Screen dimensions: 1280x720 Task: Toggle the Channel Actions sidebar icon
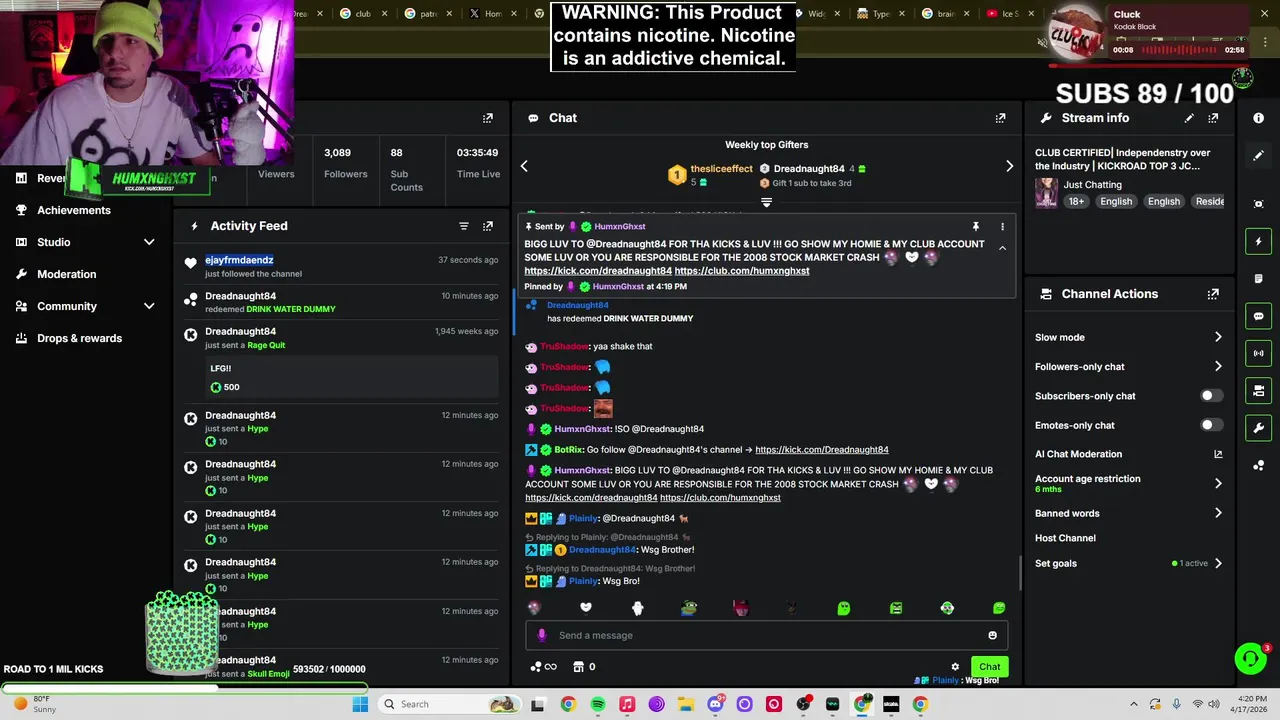[x=1258, y=390]
